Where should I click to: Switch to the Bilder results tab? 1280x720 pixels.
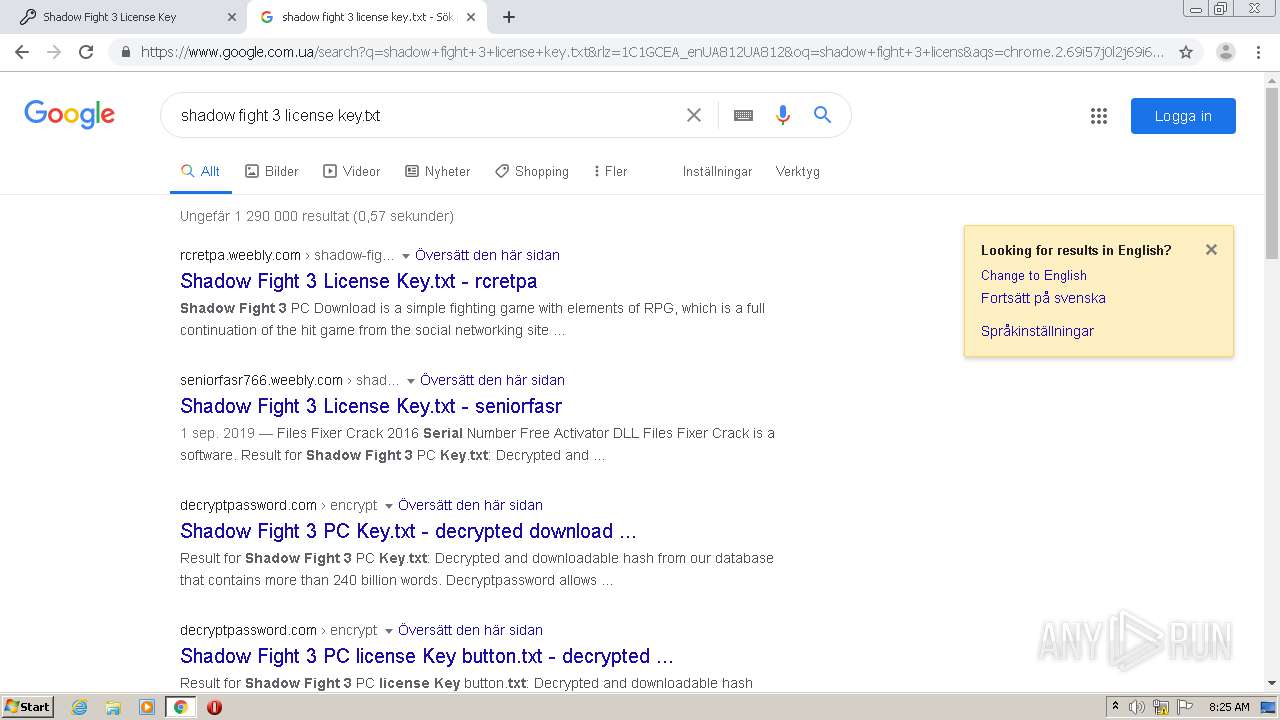(x=272, y=171)
